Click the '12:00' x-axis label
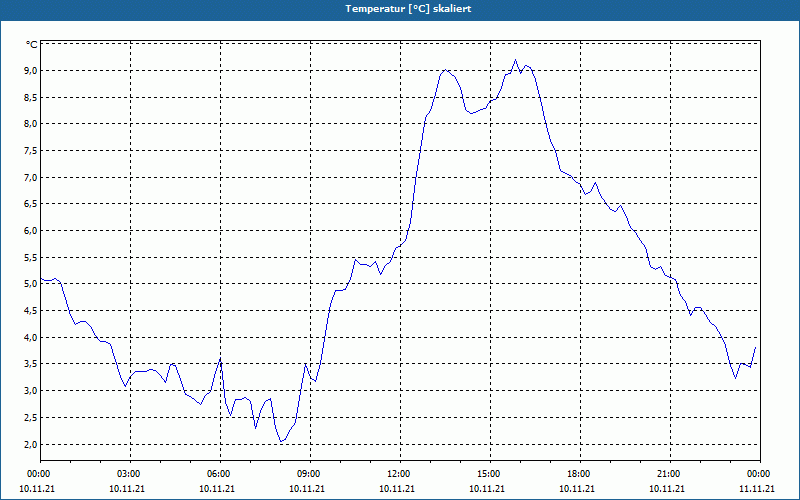800x500 pixels. pos(398,474)
